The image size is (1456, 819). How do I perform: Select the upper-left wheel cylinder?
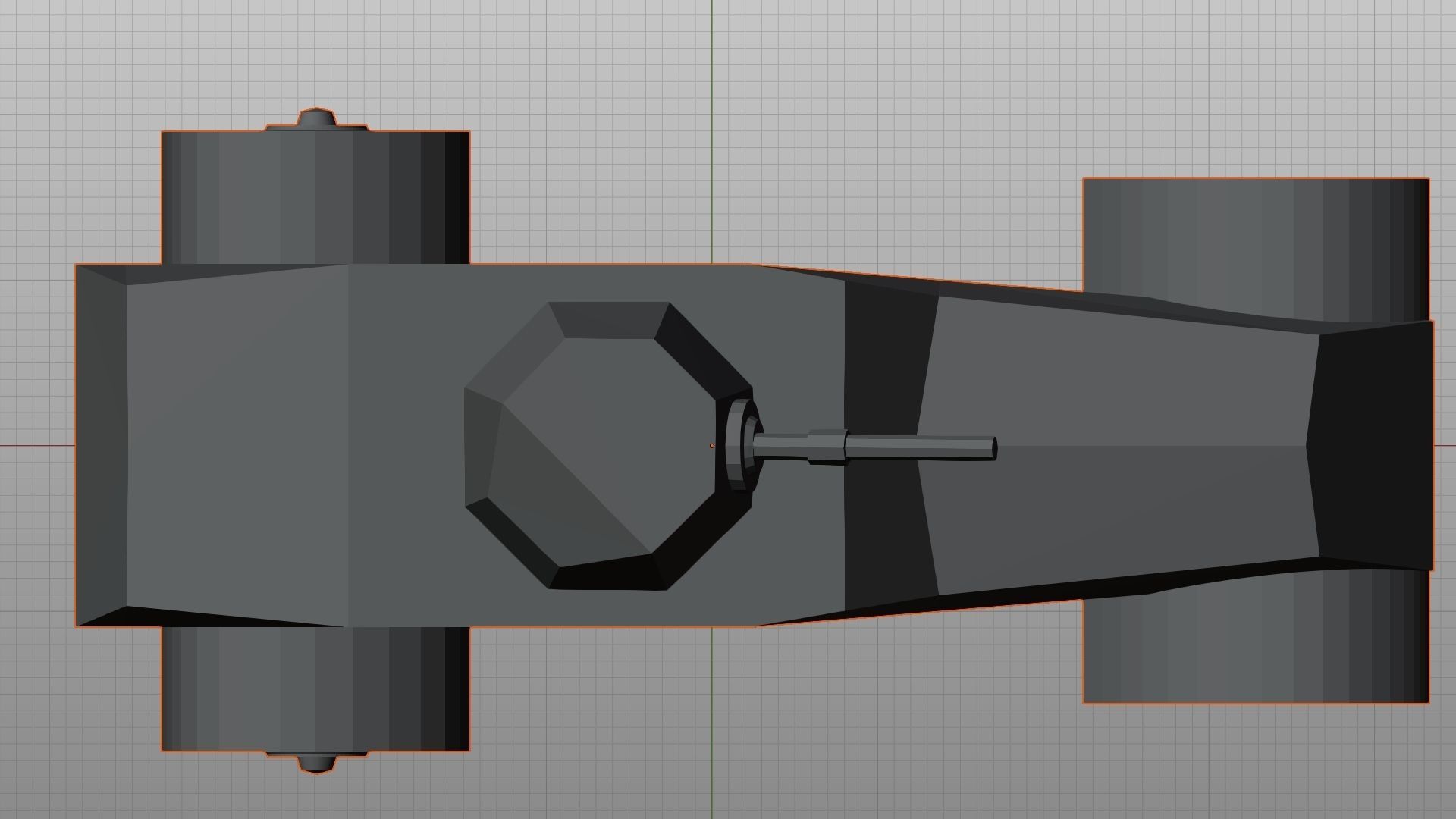315,197
